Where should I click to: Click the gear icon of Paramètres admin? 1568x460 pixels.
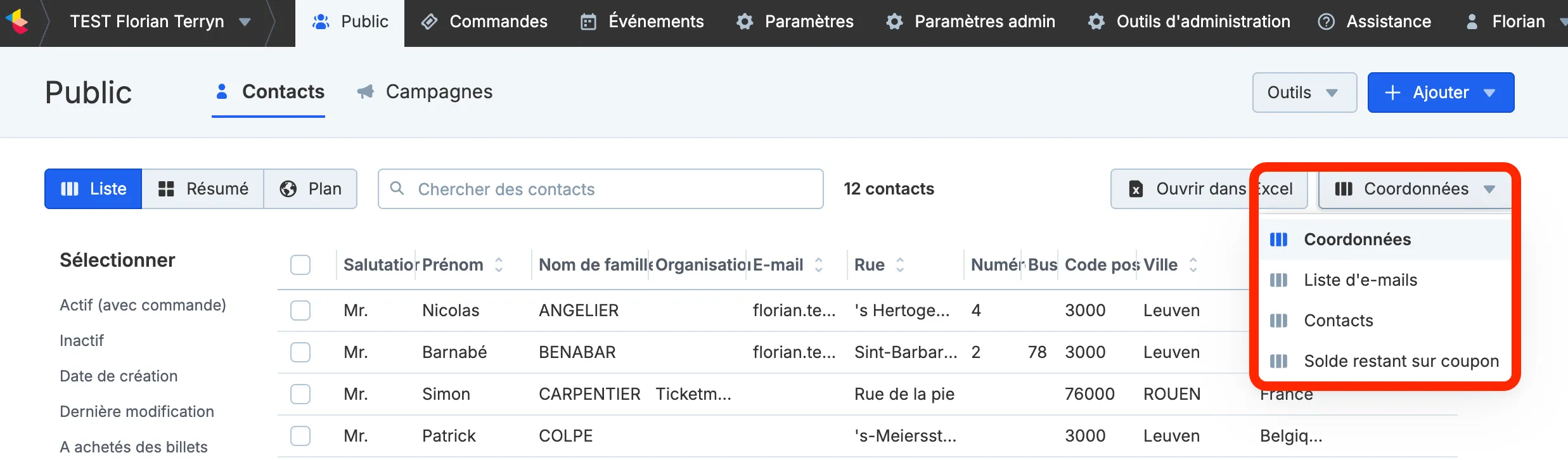point(894,22)
